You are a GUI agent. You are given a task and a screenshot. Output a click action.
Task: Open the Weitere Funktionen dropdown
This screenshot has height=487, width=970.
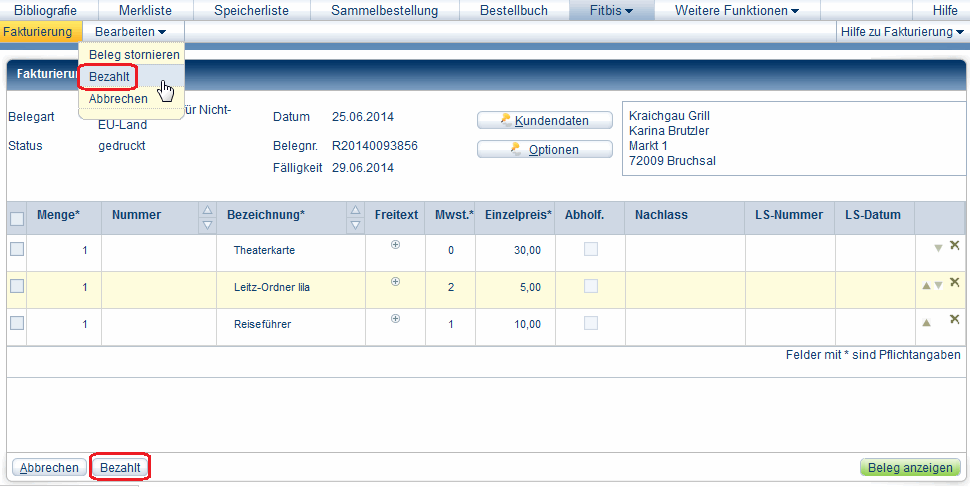point(736,11)
